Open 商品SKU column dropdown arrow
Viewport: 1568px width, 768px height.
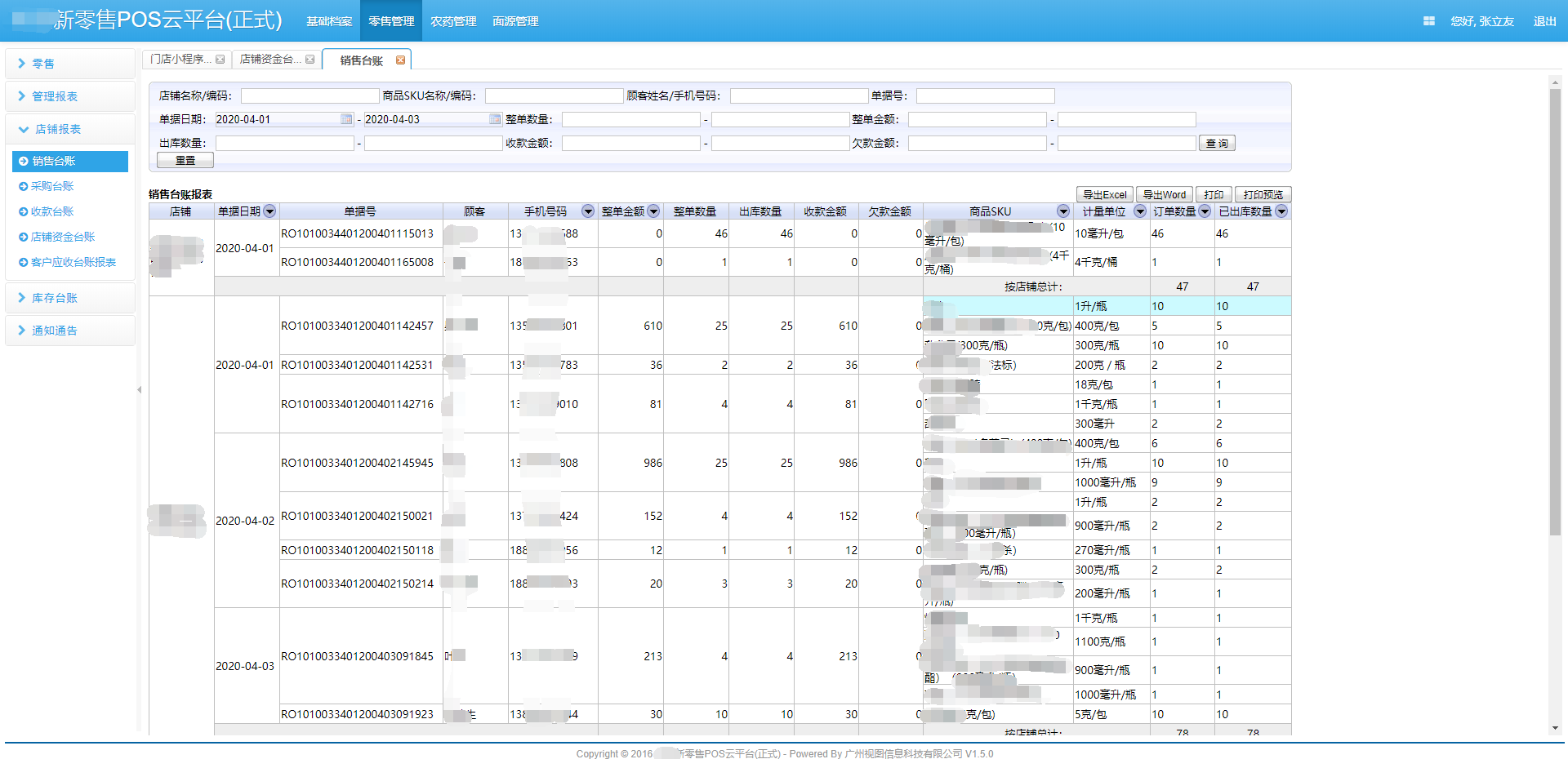pyautogui.click(x=1062, y=211)
